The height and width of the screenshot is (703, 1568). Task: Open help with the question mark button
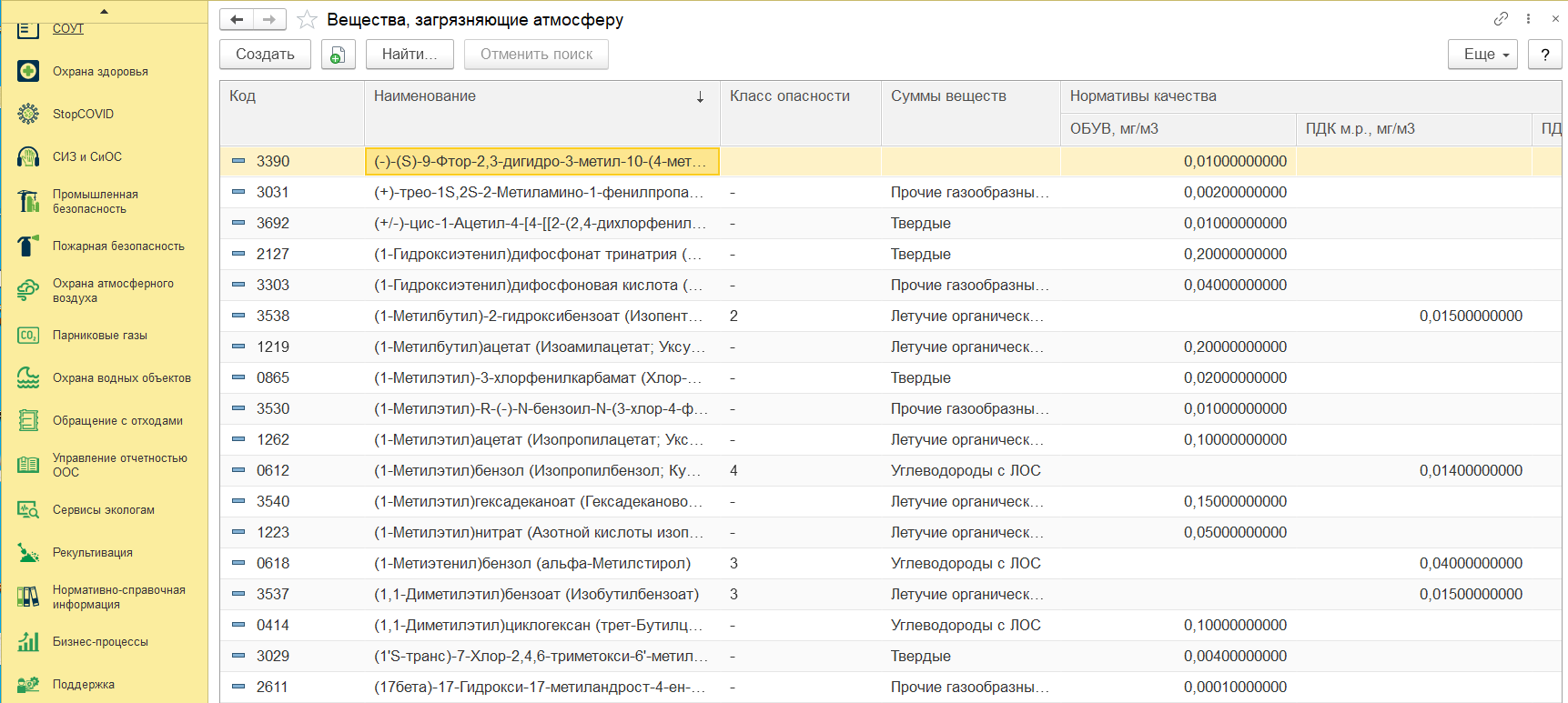click(x=1545, y=55)
